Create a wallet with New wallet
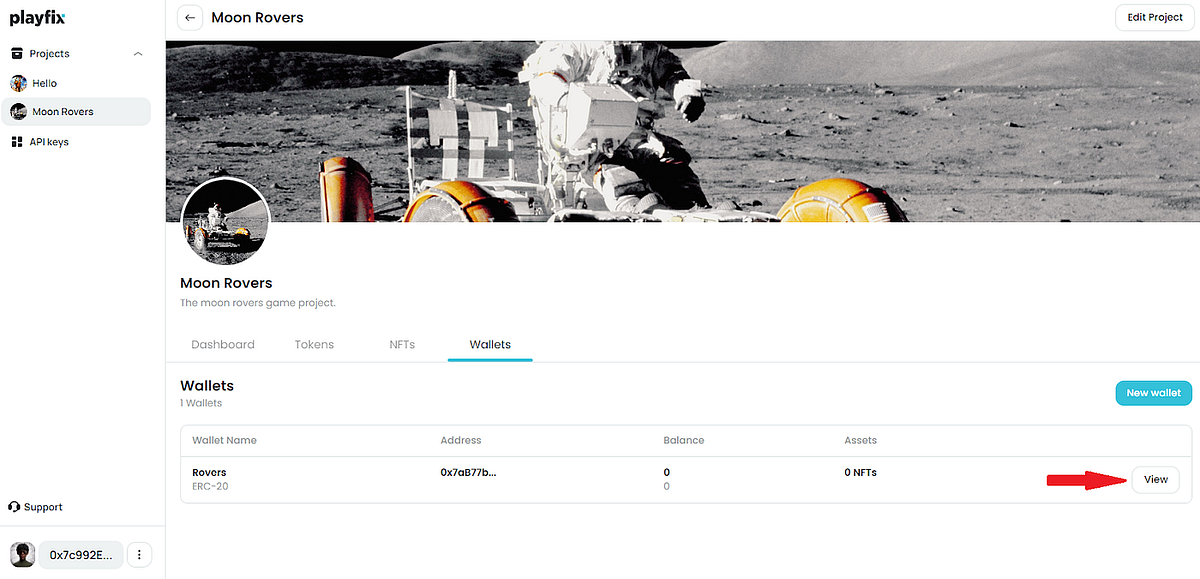Image resolution: width=1200 pixels, height=579 pixels. click(1153, 393)
